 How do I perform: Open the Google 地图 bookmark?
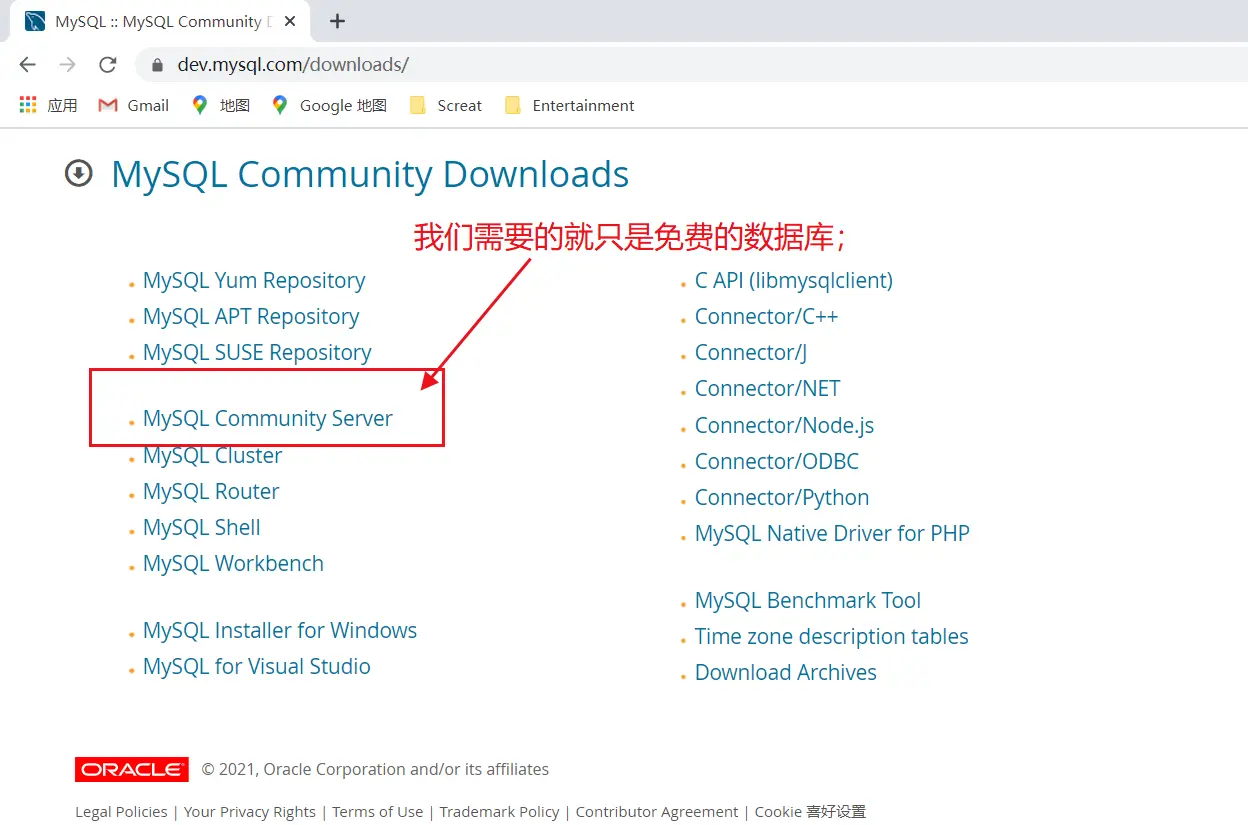329,105
